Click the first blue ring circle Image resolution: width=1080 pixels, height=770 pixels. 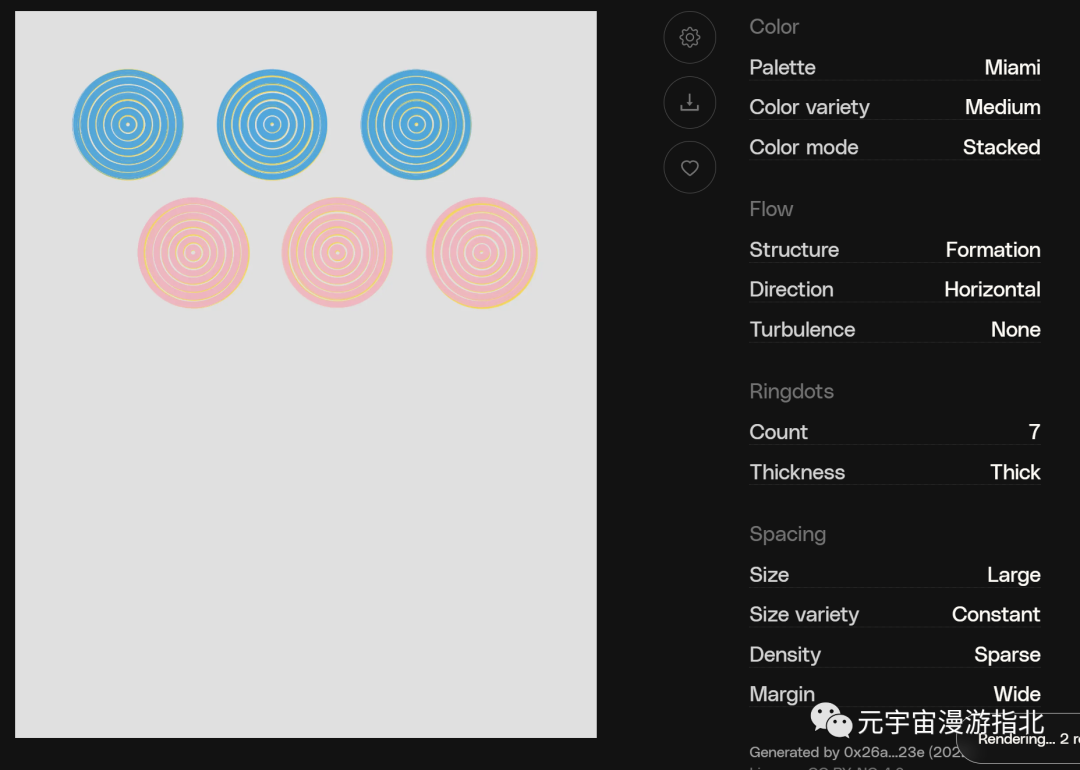[x=127, y=125]
